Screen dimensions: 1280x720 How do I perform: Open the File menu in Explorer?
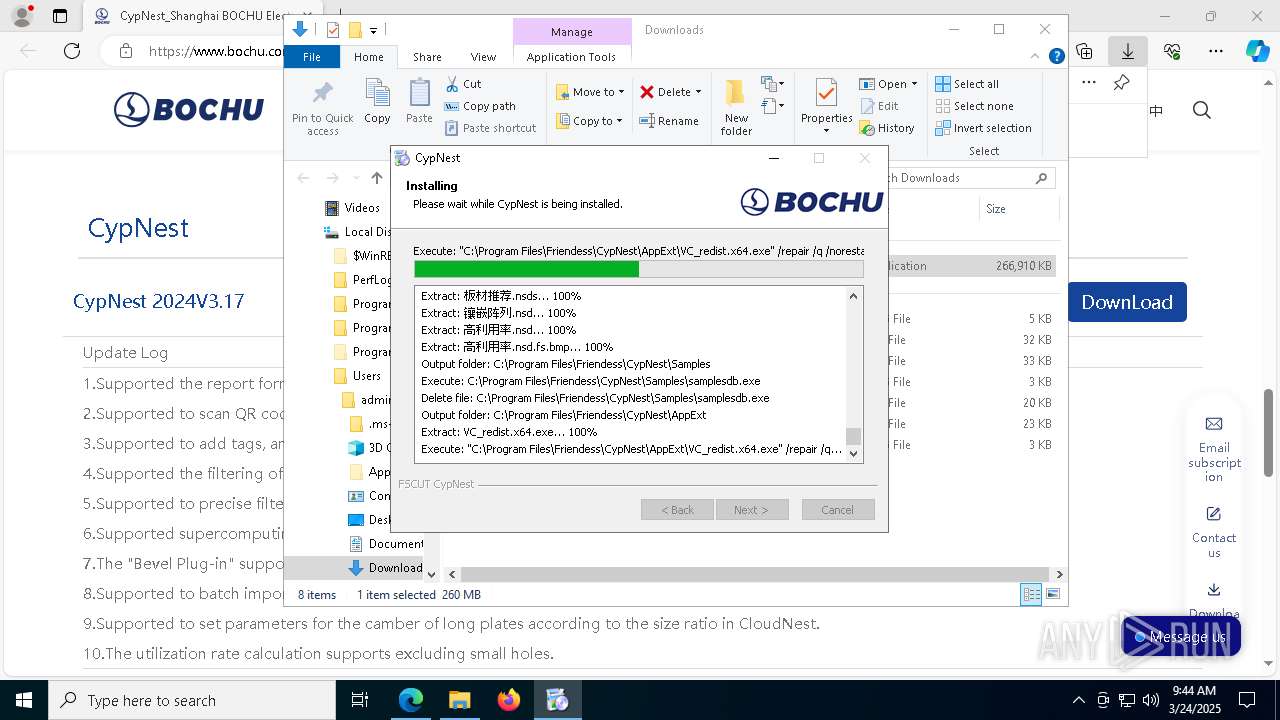coord(312,57)
